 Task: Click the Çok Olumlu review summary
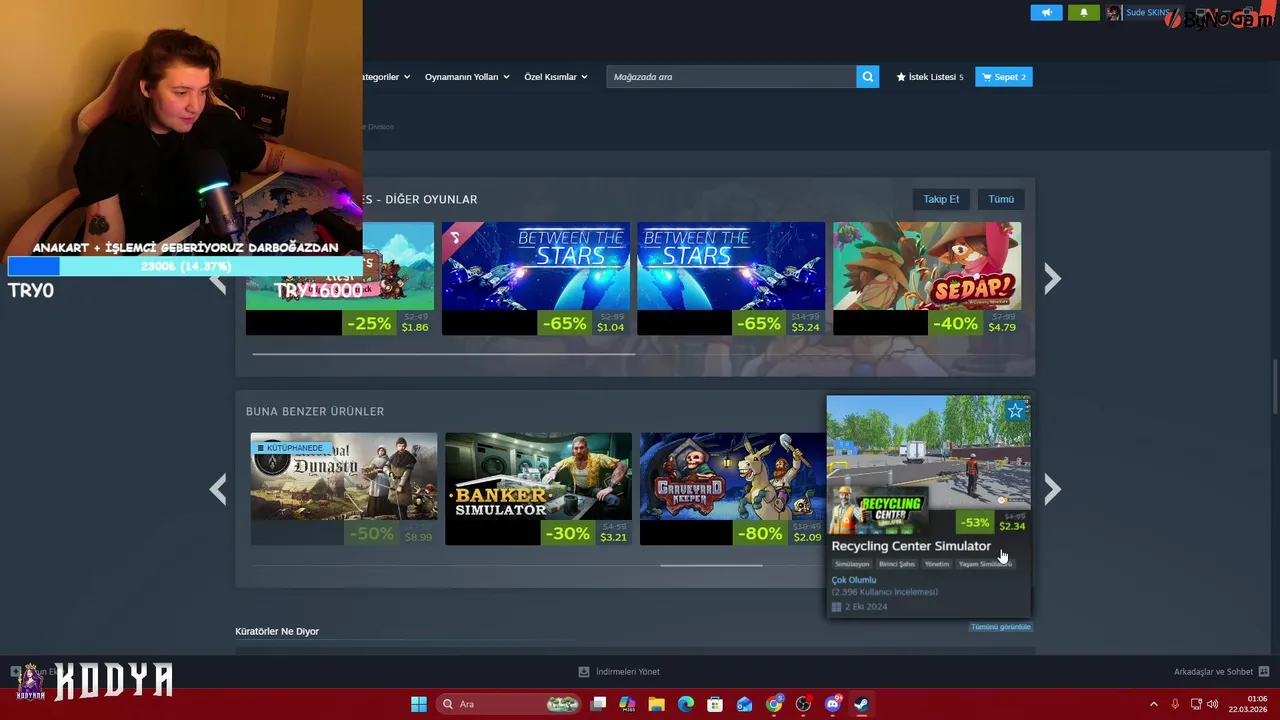[x=854, y=580]
